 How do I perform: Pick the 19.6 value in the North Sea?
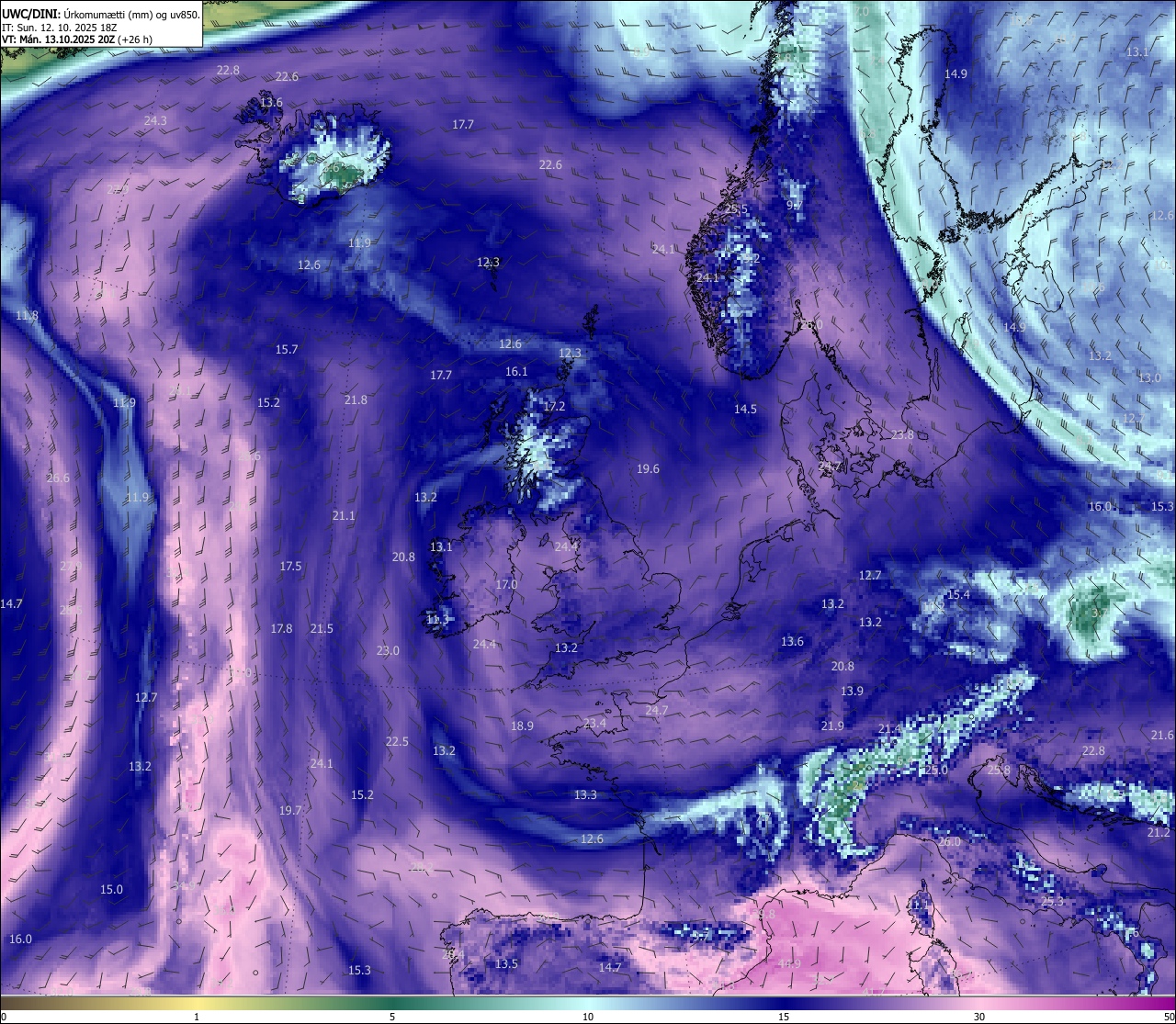(648, 468)
